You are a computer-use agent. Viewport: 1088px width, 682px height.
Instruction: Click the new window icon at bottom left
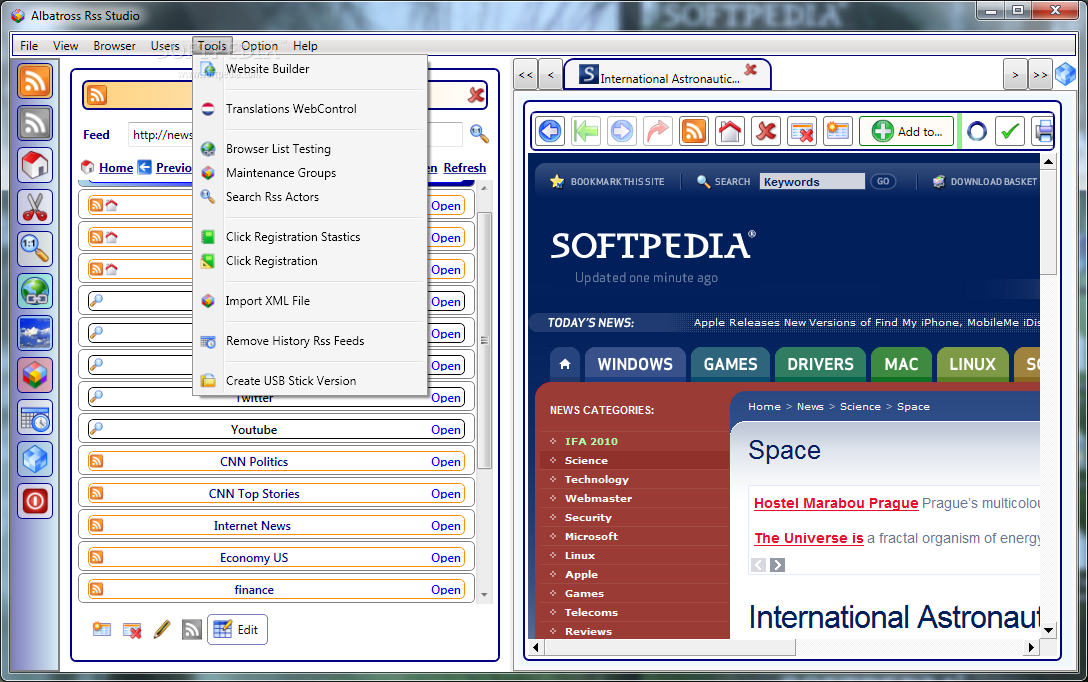click(x=102, y=629)
